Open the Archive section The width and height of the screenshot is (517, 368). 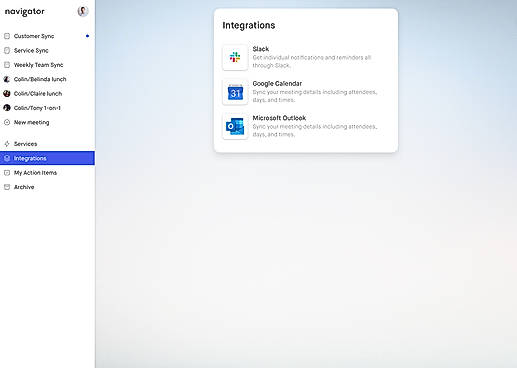(47, 187)
